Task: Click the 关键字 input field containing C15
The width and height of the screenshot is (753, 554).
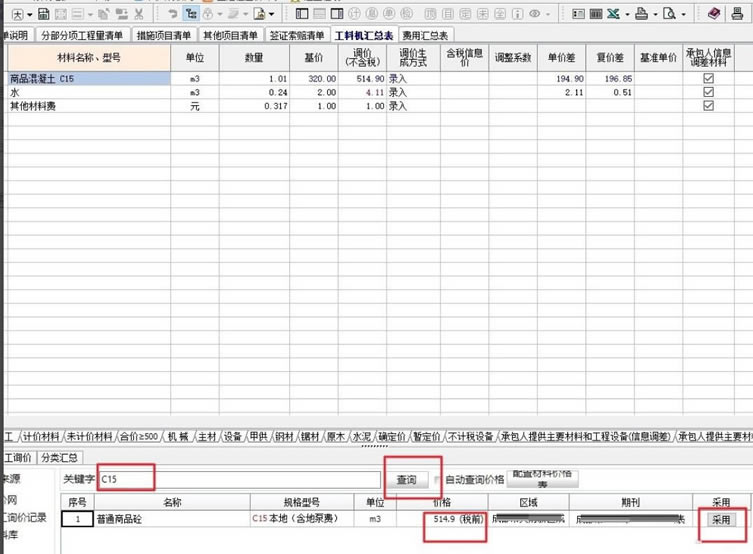Action: [x=240, y=479]
